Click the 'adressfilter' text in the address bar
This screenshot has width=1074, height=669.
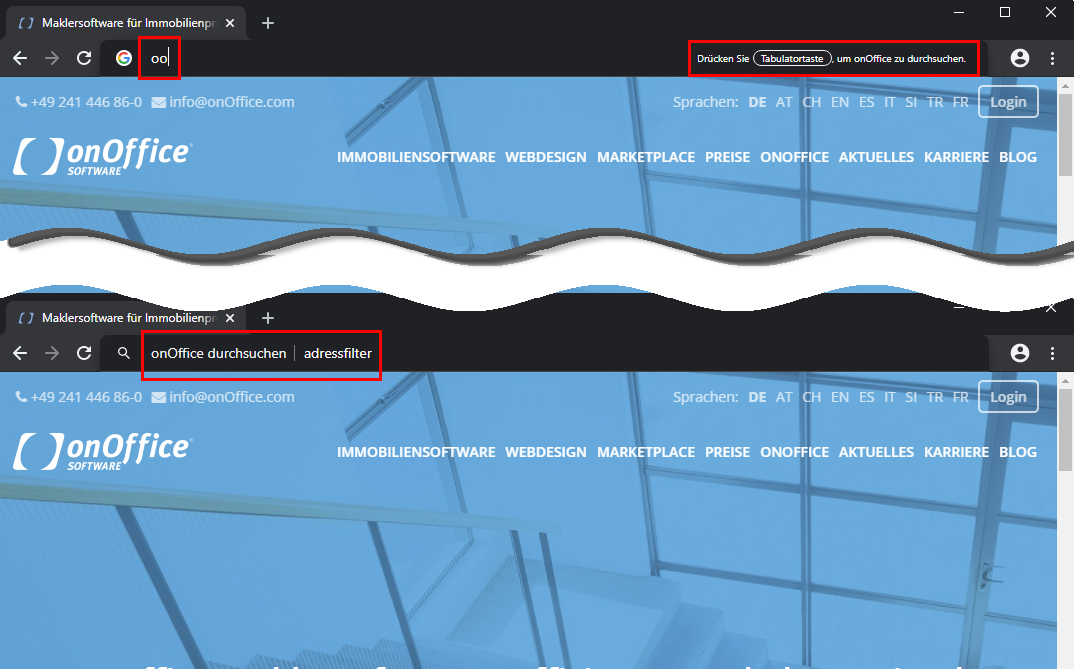338,353
